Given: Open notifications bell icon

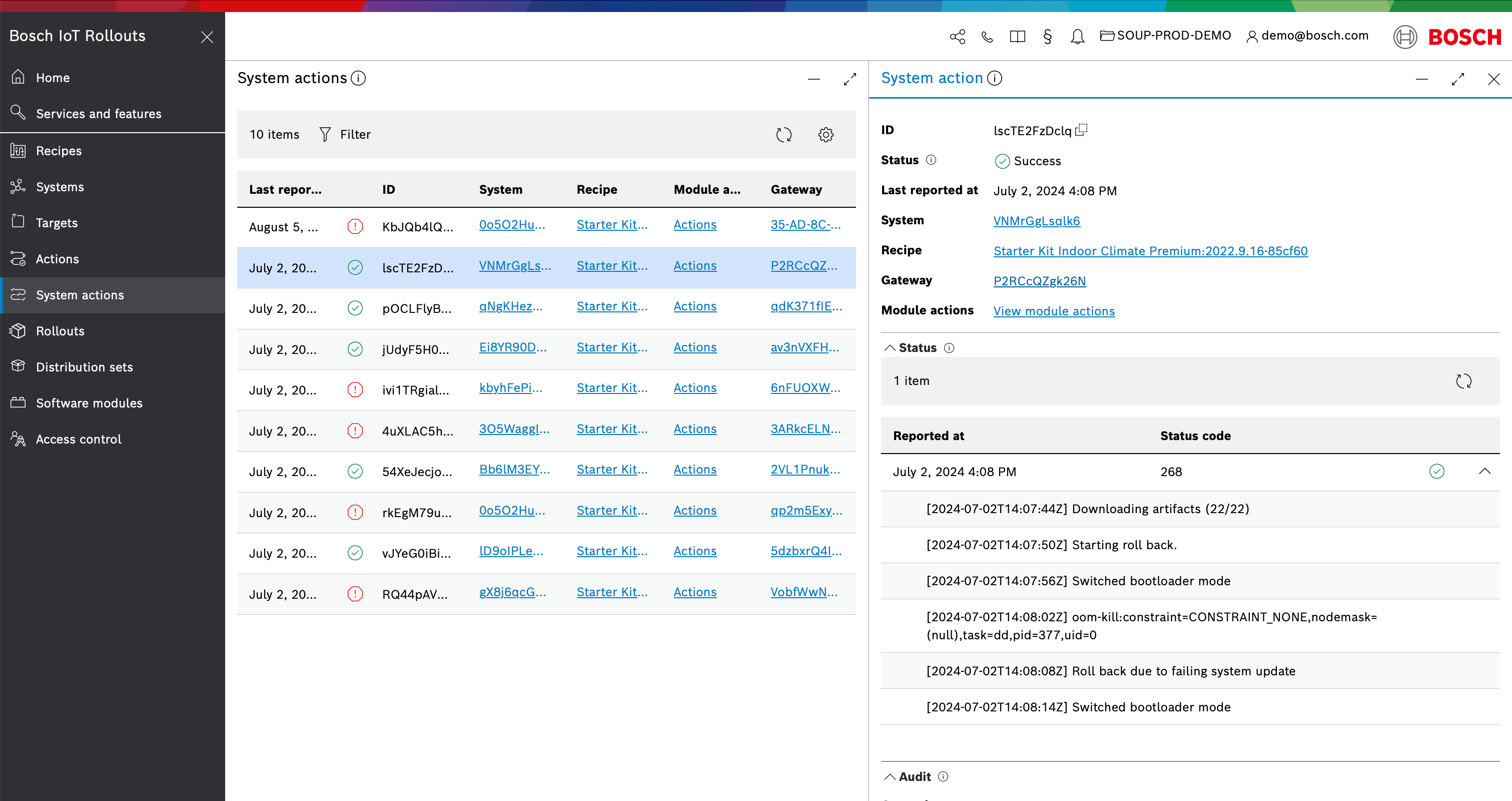Looking at the screenshot, I should coord(1077,37).
